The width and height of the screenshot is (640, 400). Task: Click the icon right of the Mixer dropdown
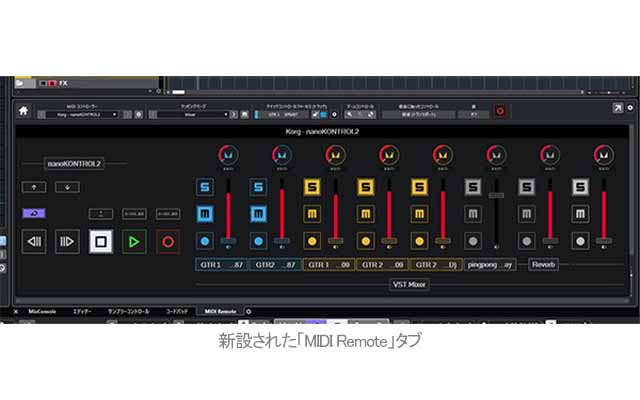(x=234, y=115)
